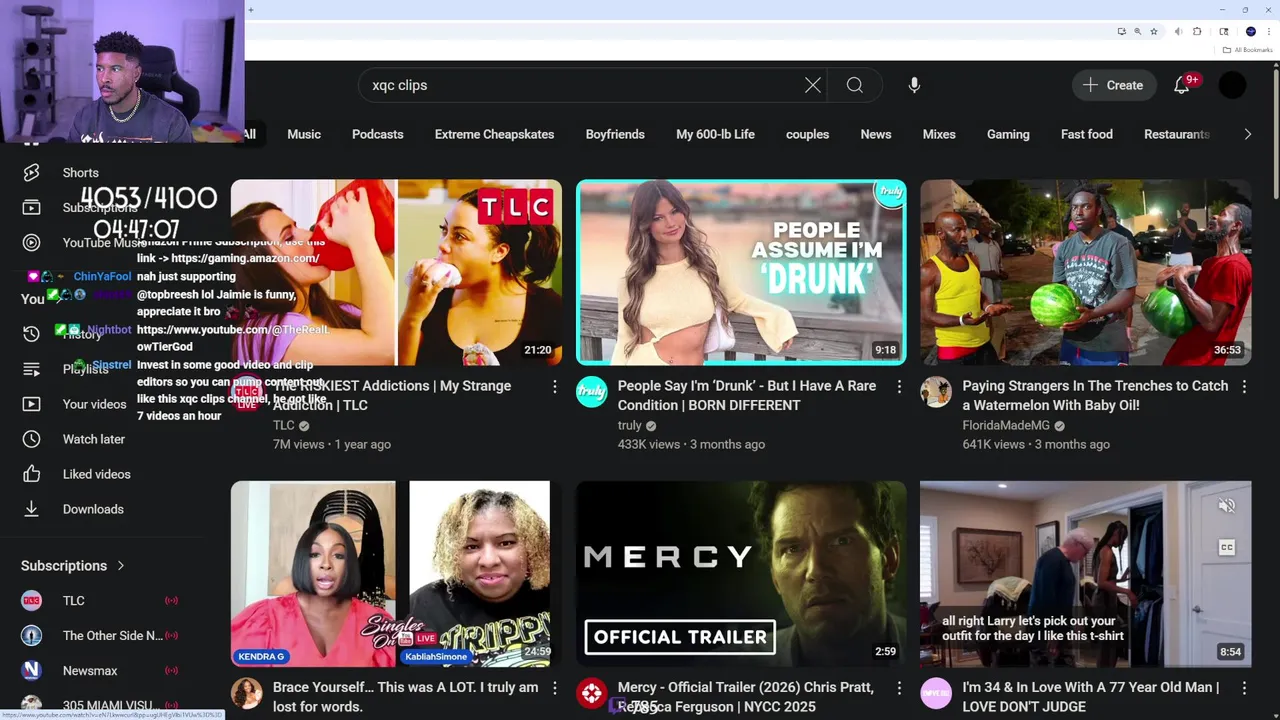Clear the search query with the X
Viewport: 1280px width, 720px height.
(x=813, y=85)
